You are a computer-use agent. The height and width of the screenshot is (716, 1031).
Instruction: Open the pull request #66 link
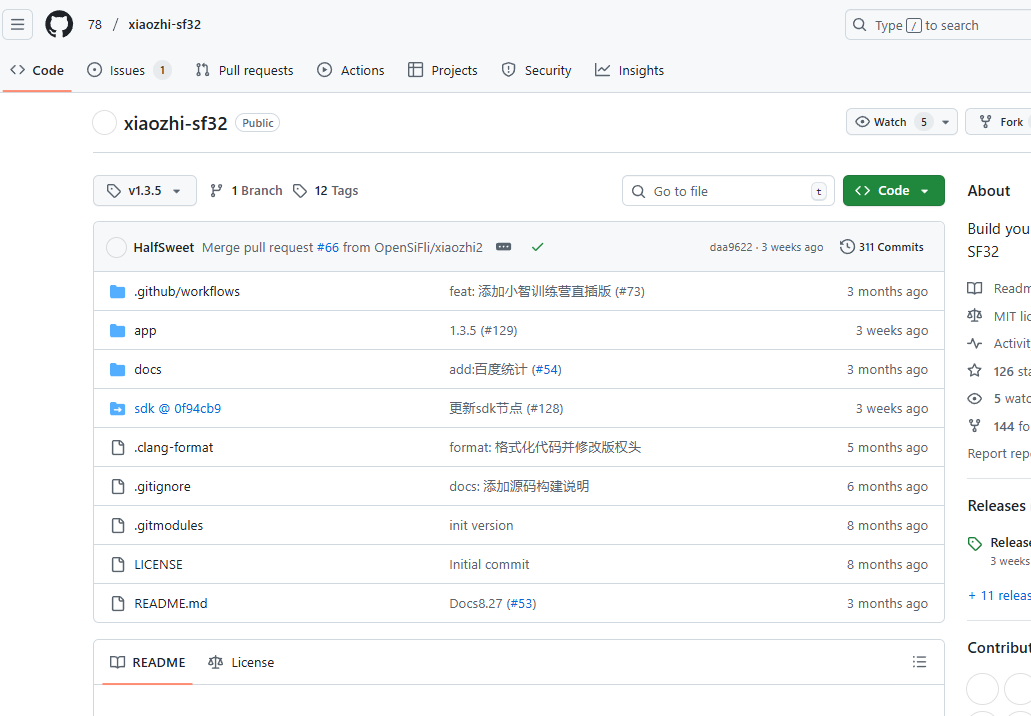pos(328,247)
